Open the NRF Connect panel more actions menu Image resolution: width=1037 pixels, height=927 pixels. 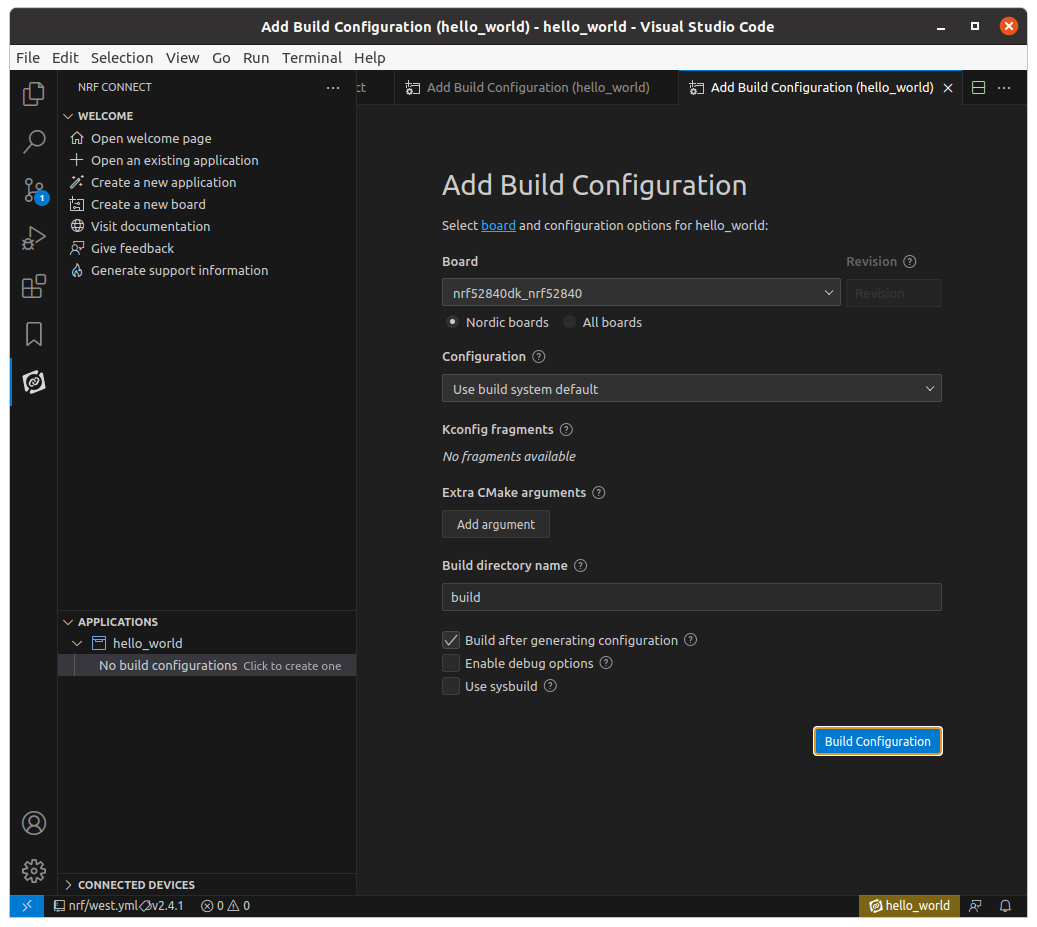pos(333,87)
